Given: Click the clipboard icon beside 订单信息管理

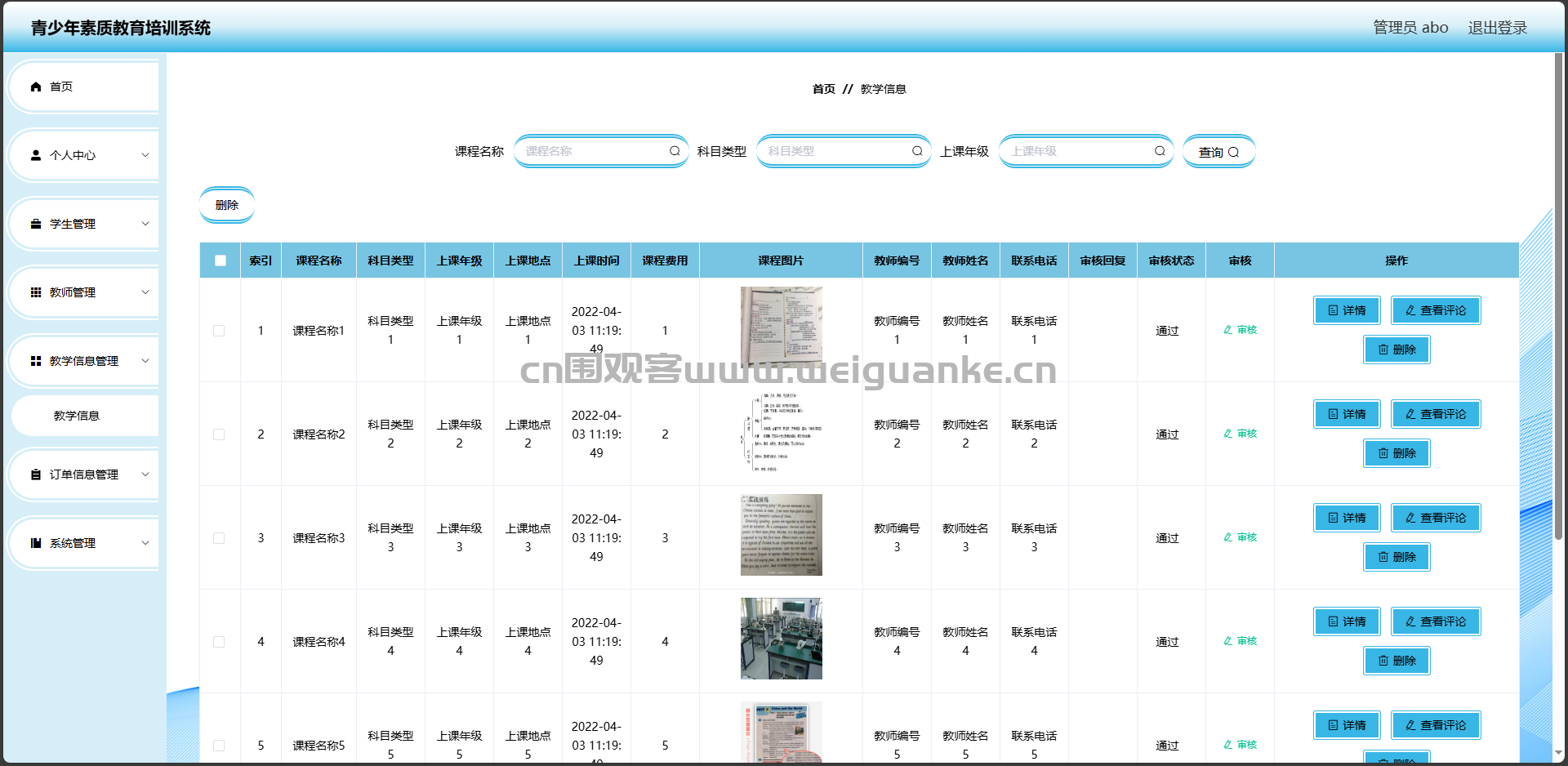Looking at the screenshot, I should [x=36, y=474].
